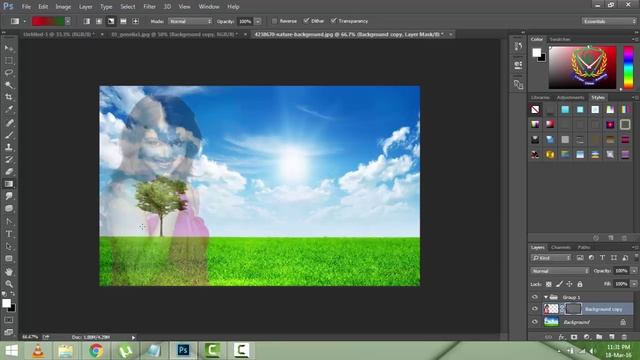Switch to the Swatches tab
Viewport: 640px width, 360px height.
pos(560,39)
